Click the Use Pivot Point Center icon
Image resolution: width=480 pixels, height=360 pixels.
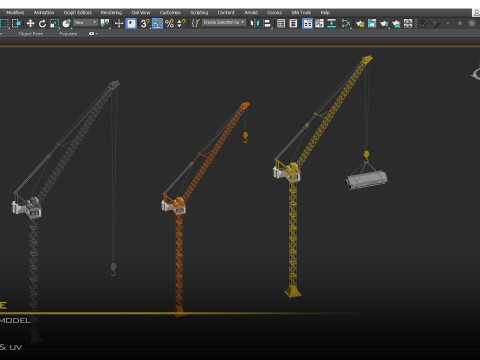[105, 23]
